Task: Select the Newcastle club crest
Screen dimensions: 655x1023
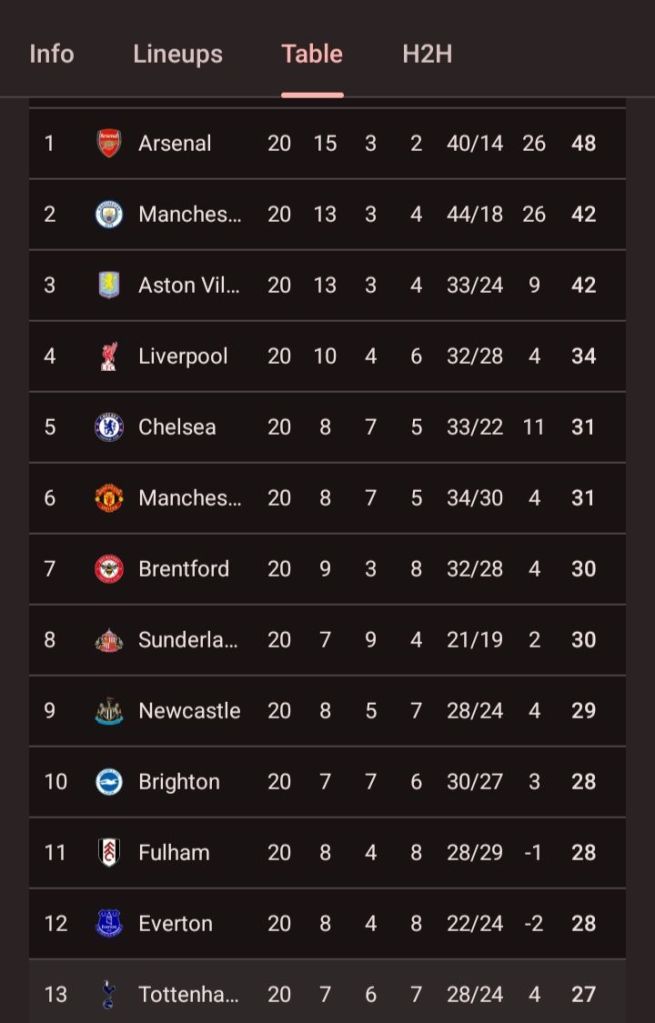Action: (x=109, y=711)
